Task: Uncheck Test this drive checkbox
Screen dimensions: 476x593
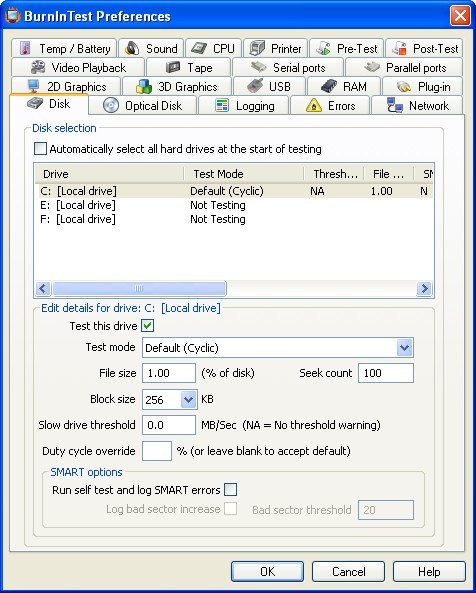Action: [147, 326]
